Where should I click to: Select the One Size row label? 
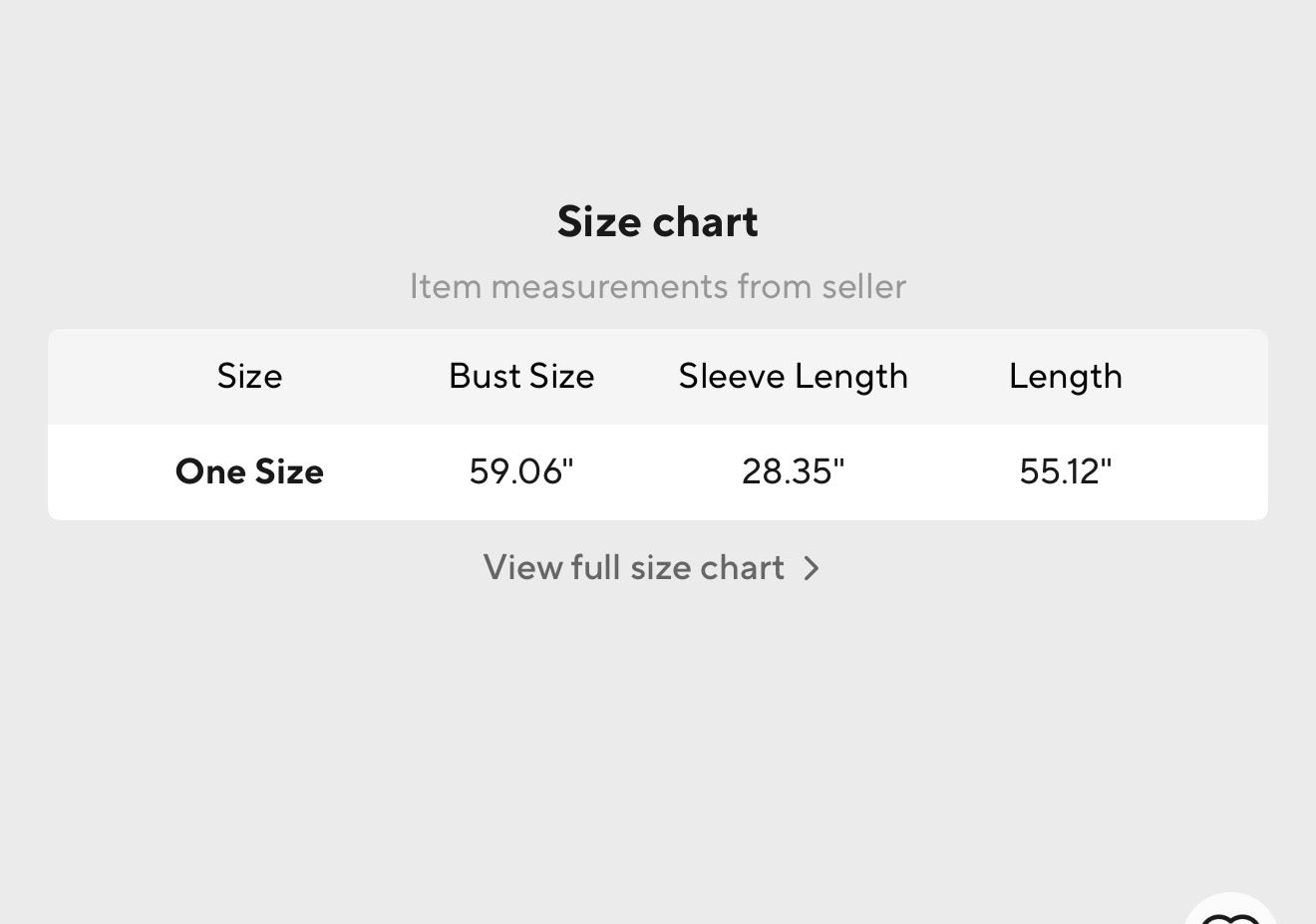[249, 471]
